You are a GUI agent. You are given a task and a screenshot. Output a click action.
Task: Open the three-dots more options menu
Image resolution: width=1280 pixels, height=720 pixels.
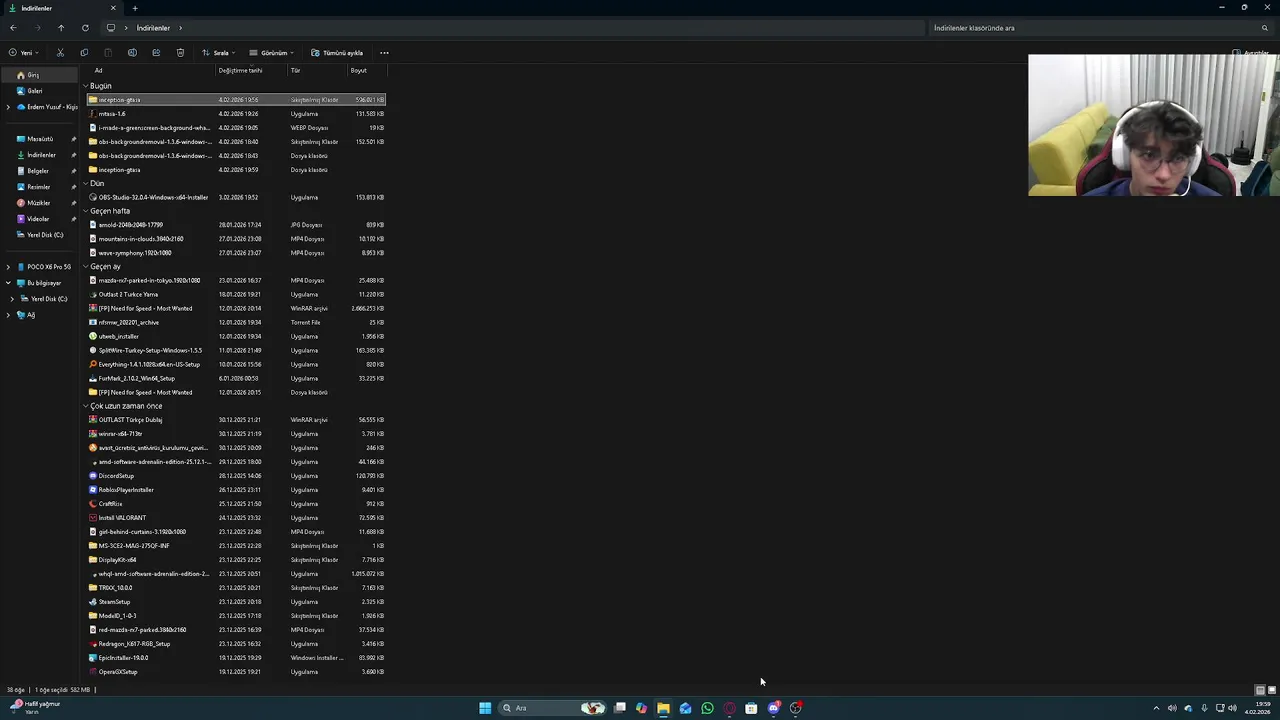coord(384,53)
